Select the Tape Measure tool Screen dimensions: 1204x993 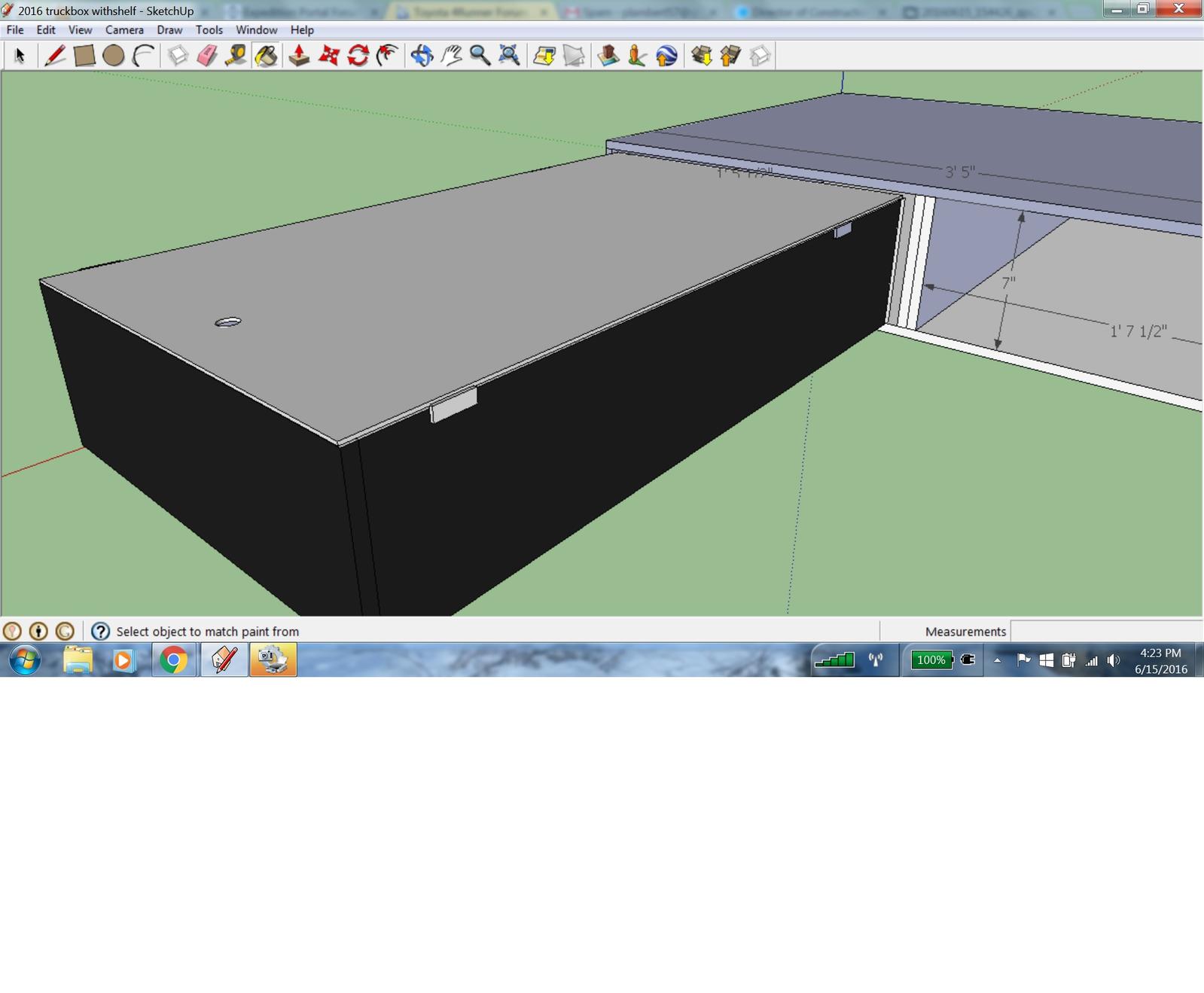236,56
